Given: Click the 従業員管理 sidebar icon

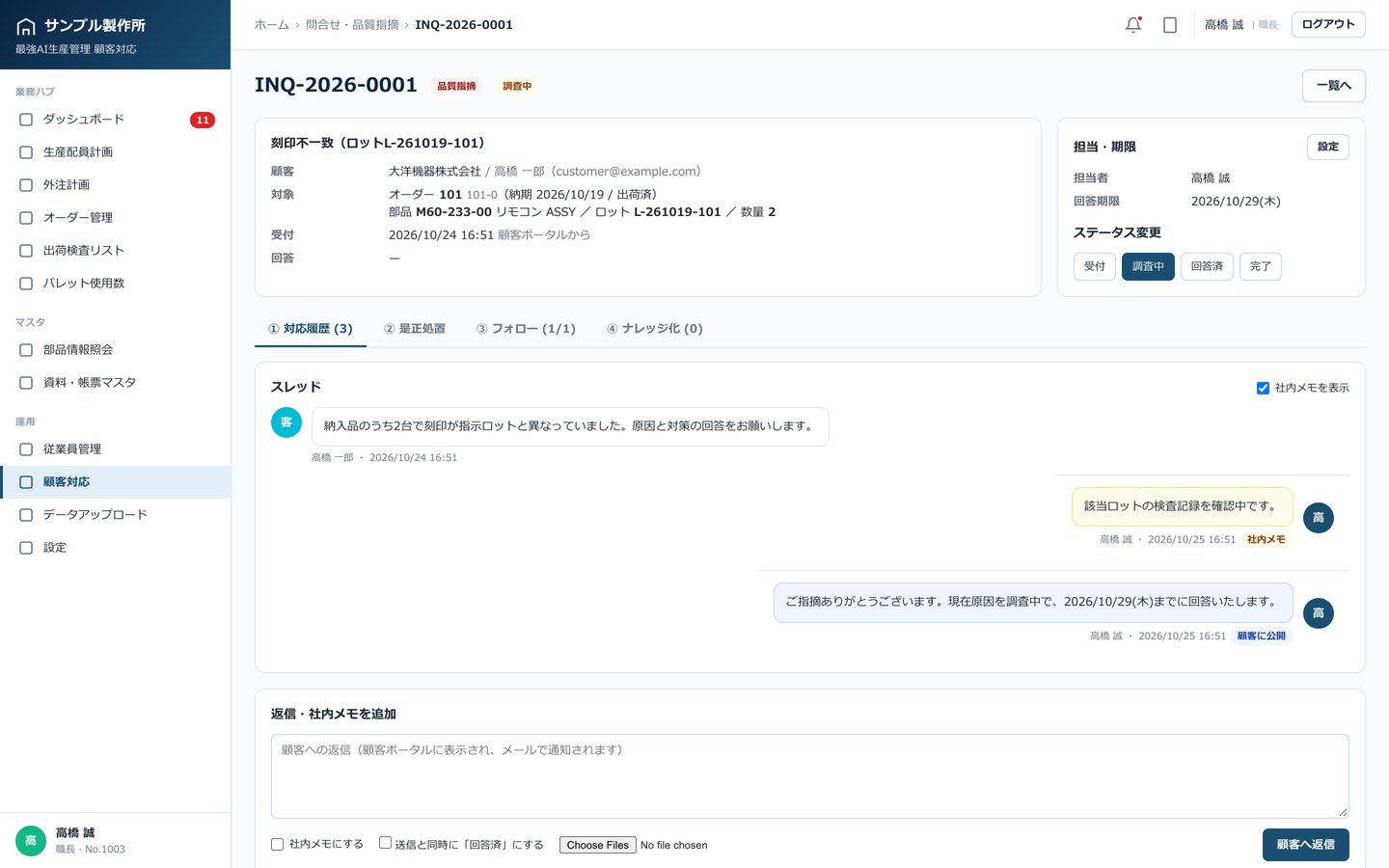Looking at the screenshot, I should pos(26,449).
